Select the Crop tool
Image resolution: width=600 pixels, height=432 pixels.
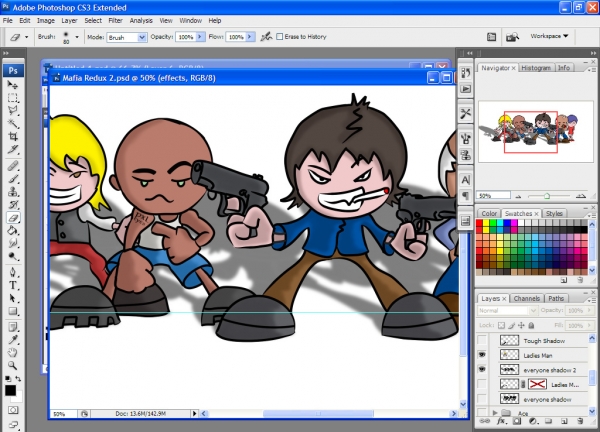pos(13,136)
